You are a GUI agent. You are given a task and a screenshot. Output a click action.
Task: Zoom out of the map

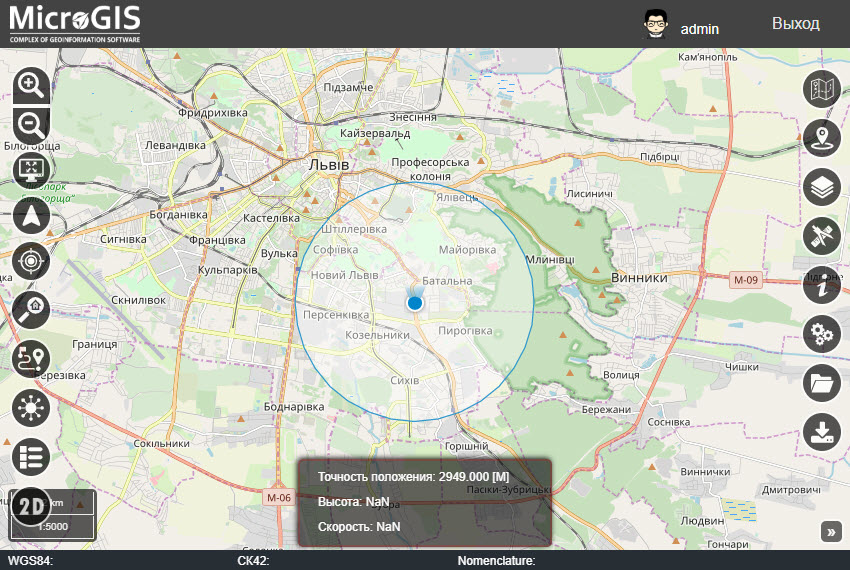click(x=31, y=126)
